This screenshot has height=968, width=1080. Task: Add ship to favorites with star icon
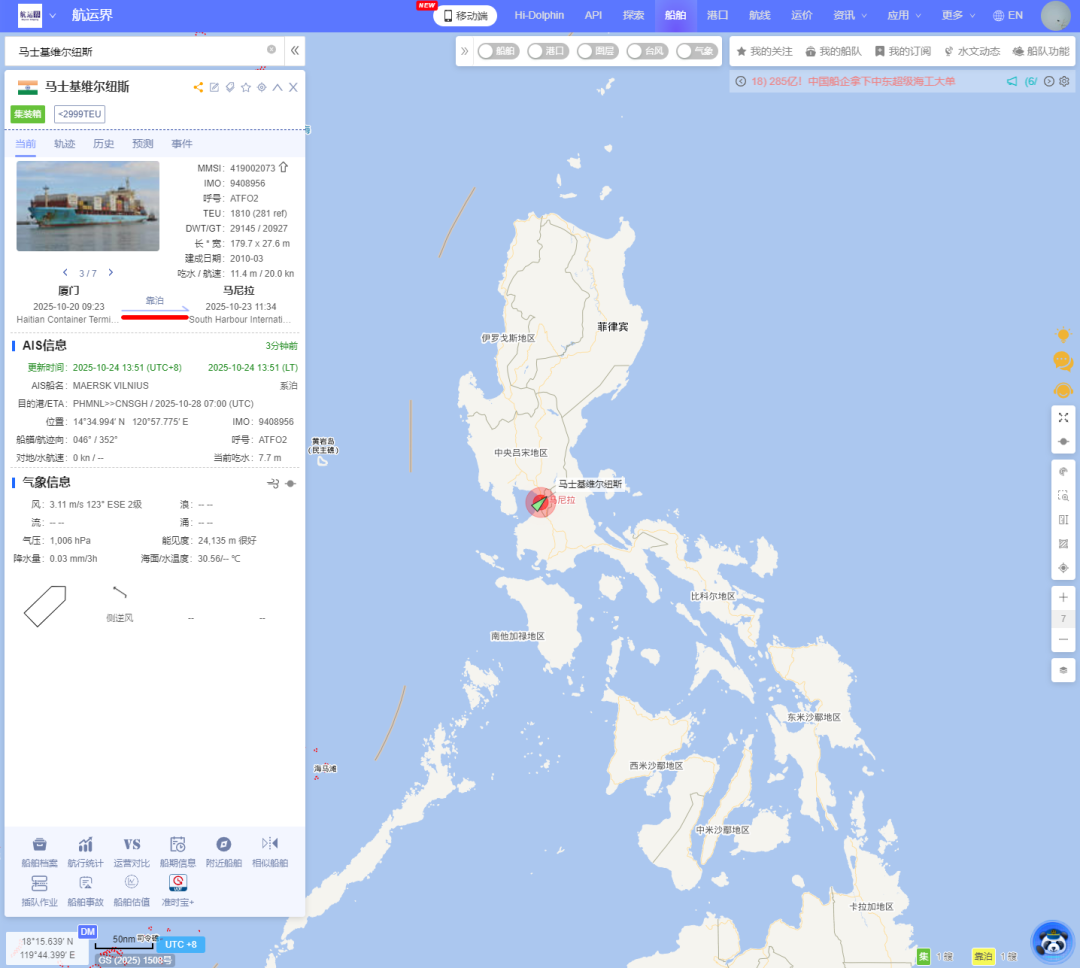(246, 87)
